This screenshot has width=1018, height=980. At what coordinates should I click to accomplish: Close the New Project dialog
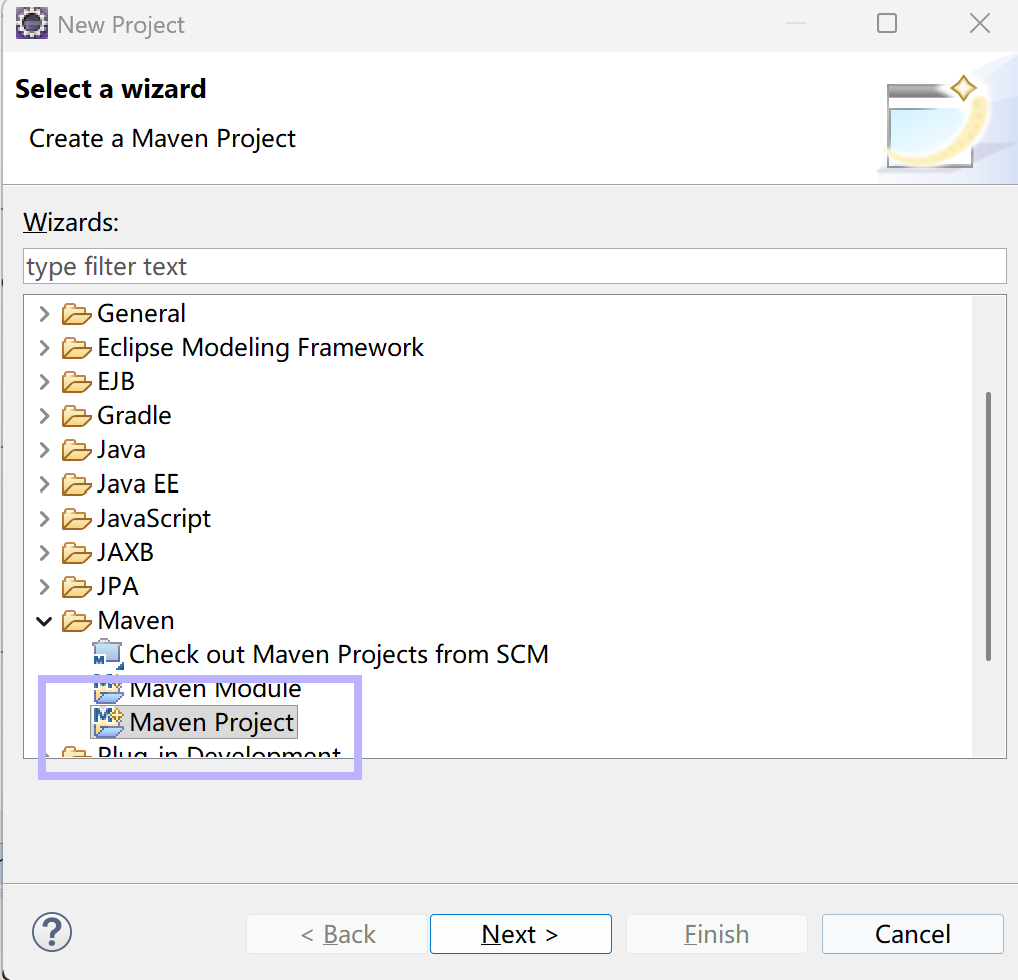(980, 23)
